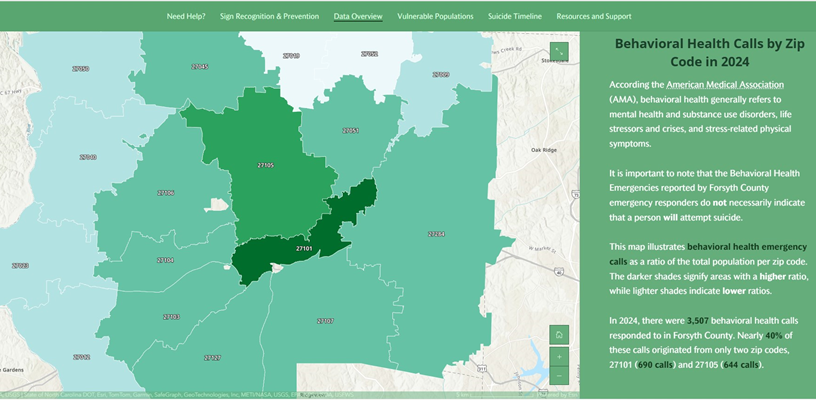Expand the map to fullscreen
The image size is (816, 400).
560,51
